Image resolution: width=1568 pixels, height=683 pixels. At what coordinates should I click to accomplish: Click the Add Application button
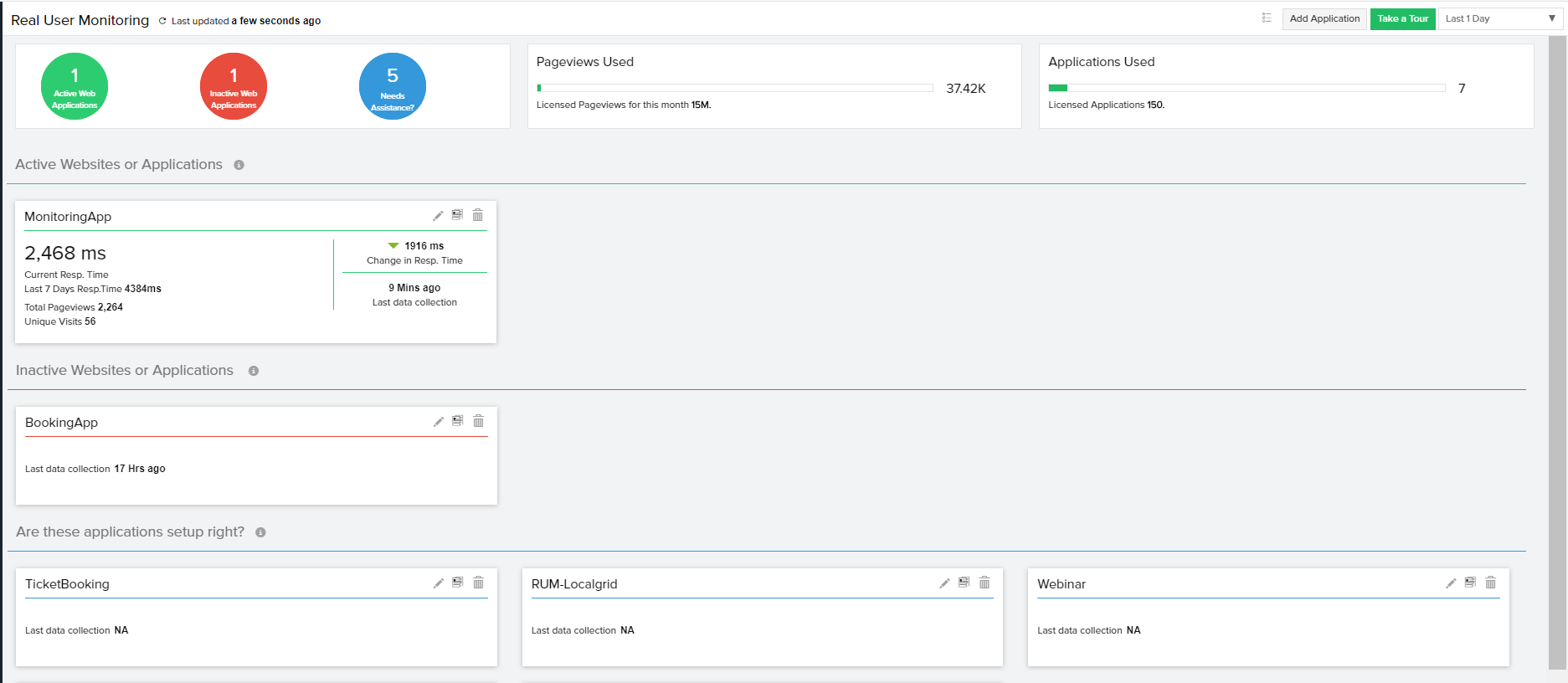[1324, 18]
